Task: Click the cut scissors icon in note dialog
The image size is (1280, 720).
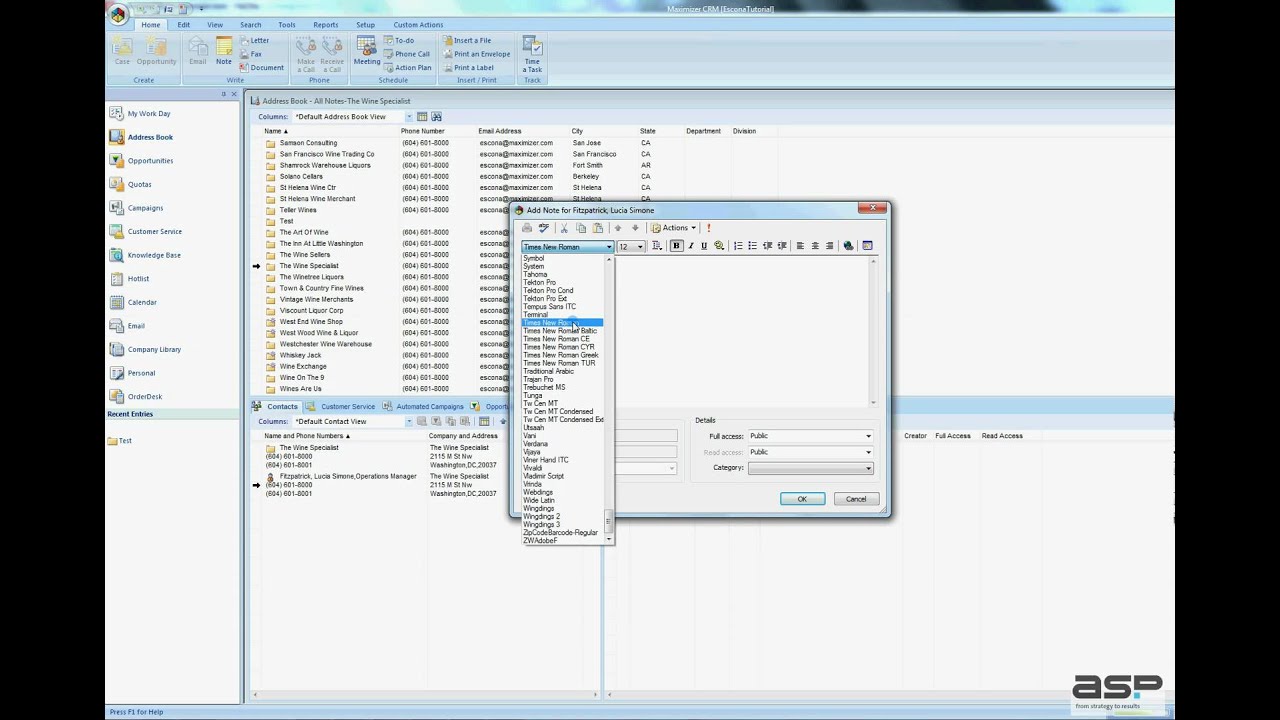Action: [x=564, y=228]
